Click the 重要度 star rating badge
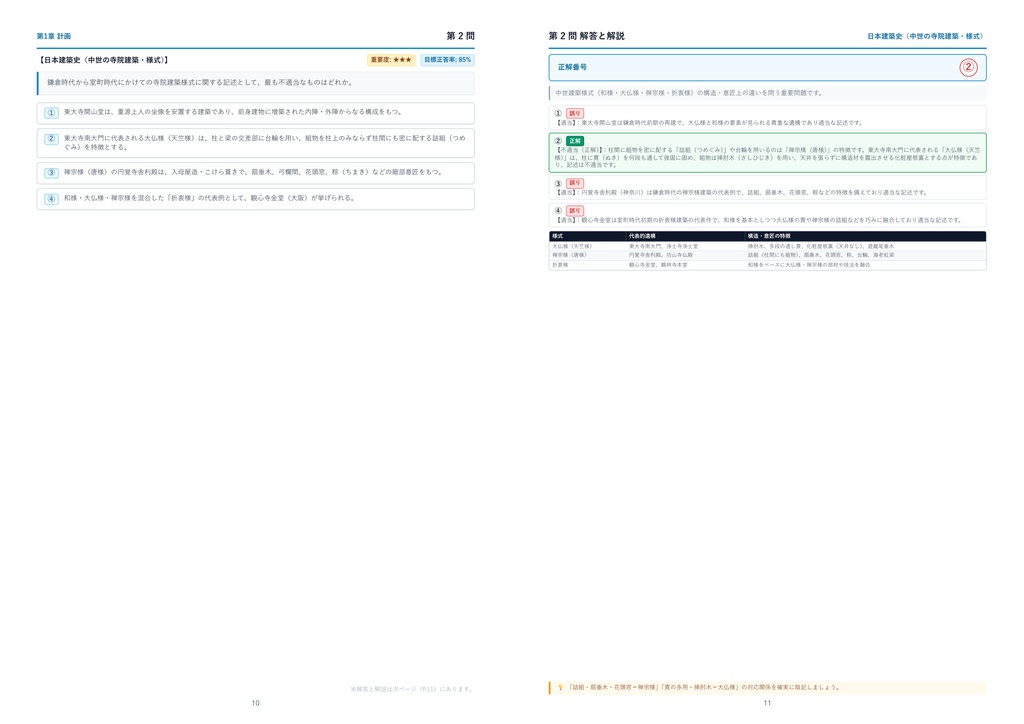Image resolution: width=1024 pixels, height=724 pixels. (x=391, y=60)
